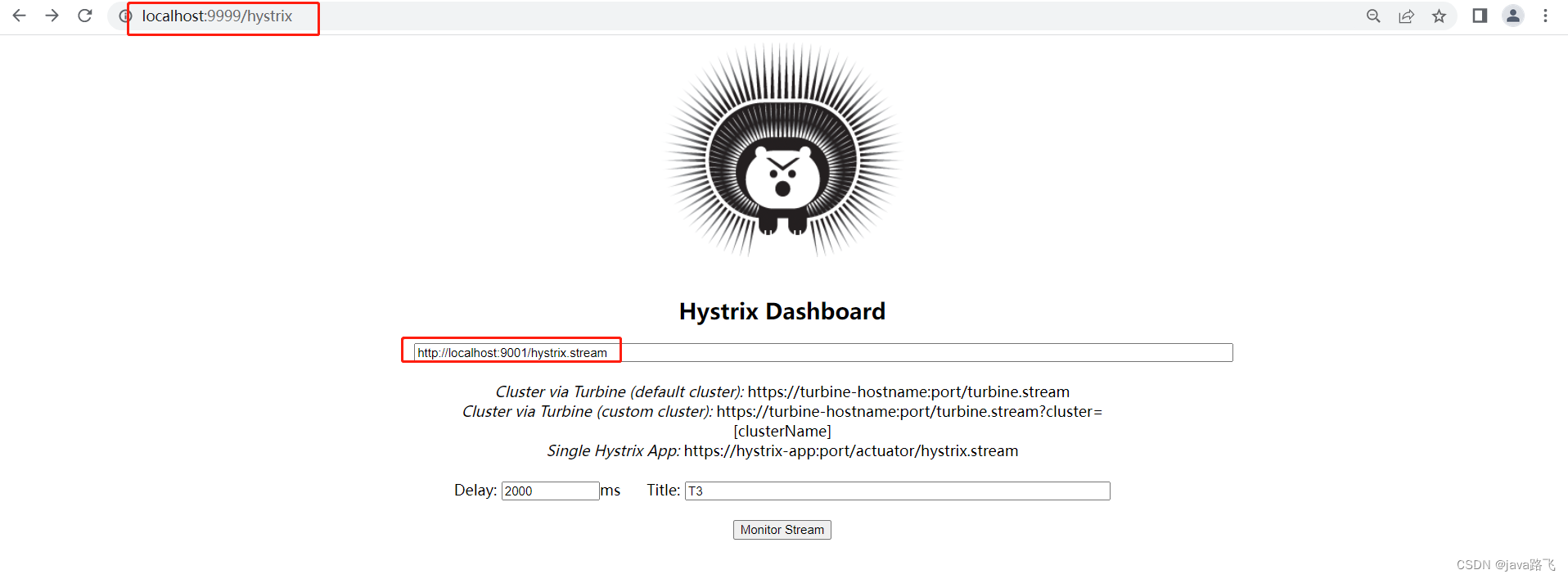Click the Single Hystrix App label
This screenshot has height=579, width=1568.
pos(614,451)
